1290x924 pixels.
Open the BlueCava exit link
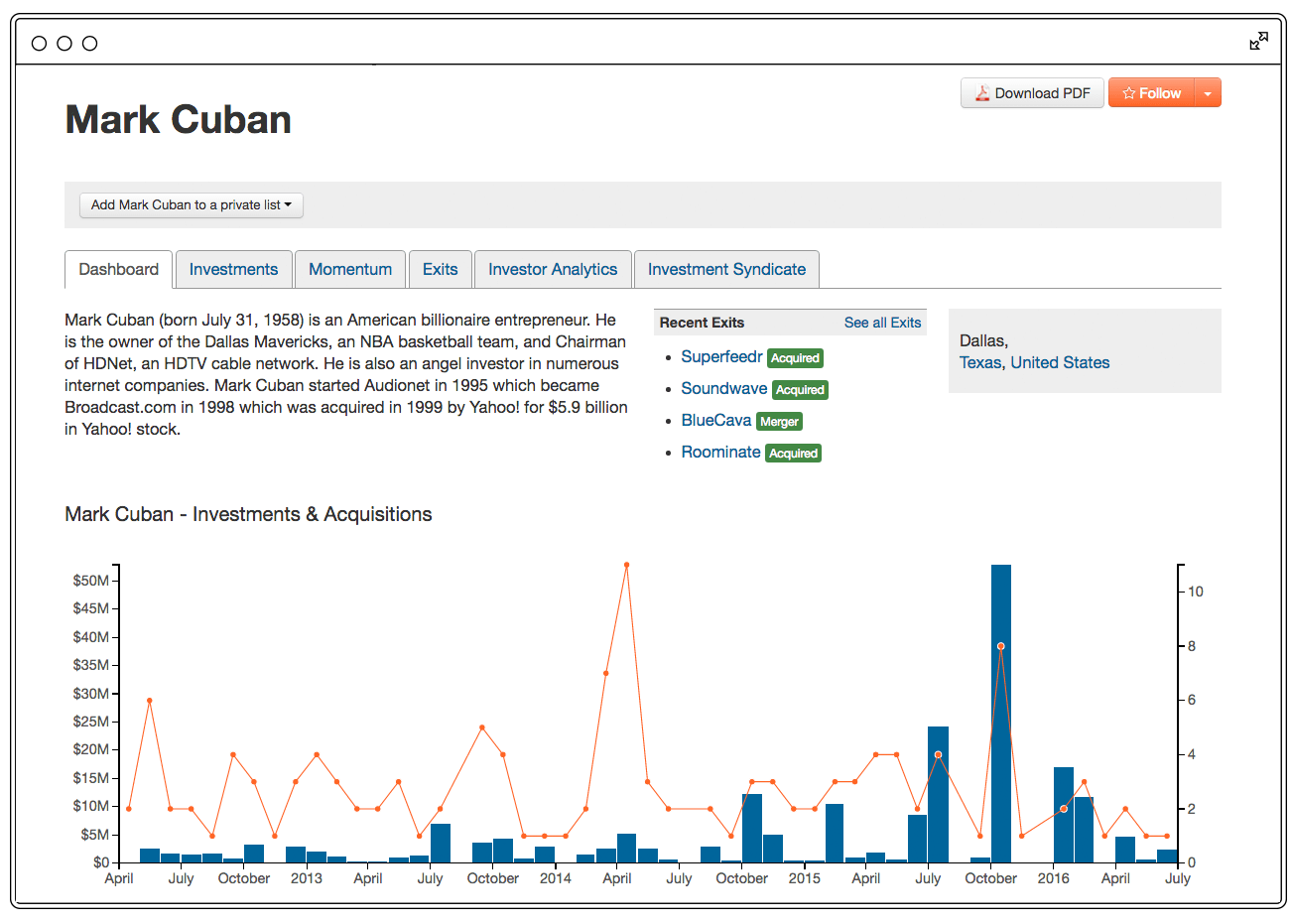[715, 420]
